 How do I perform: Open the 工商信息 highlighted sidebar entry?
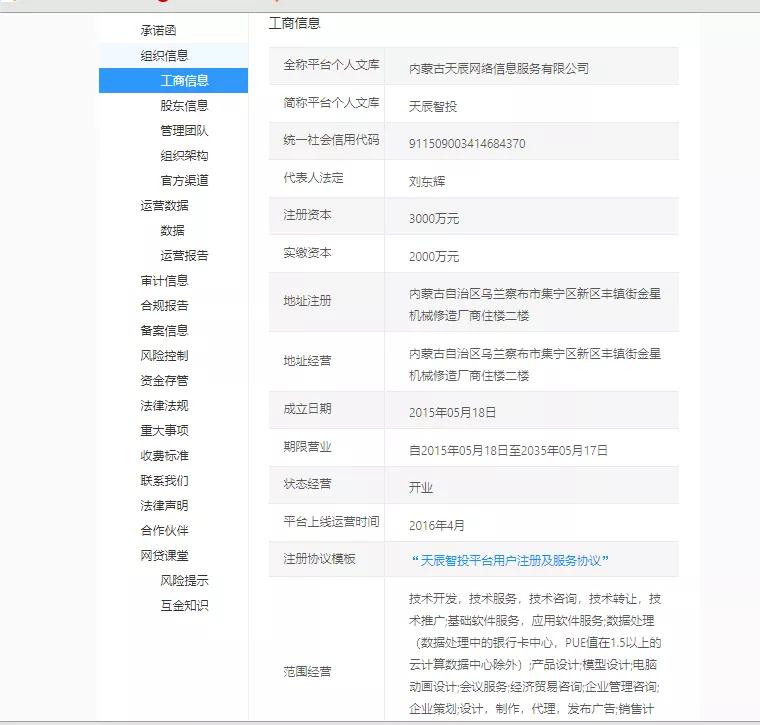174,80
